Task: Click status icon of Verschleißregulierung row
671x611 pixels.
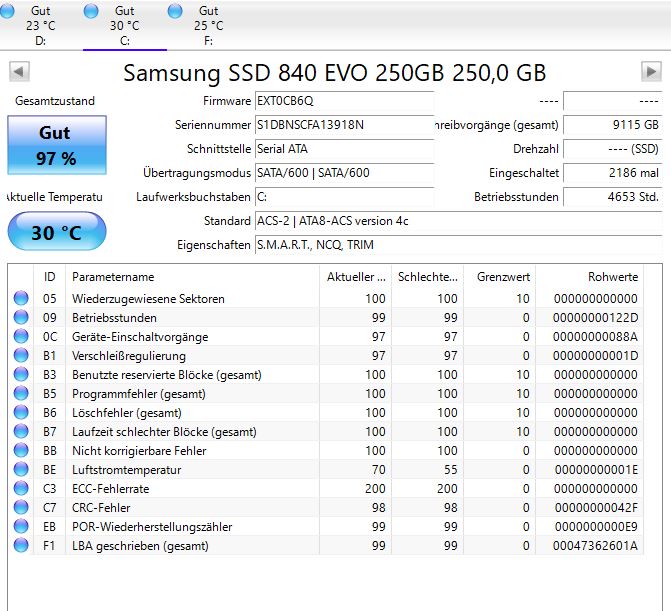Action: click(21, 355)
